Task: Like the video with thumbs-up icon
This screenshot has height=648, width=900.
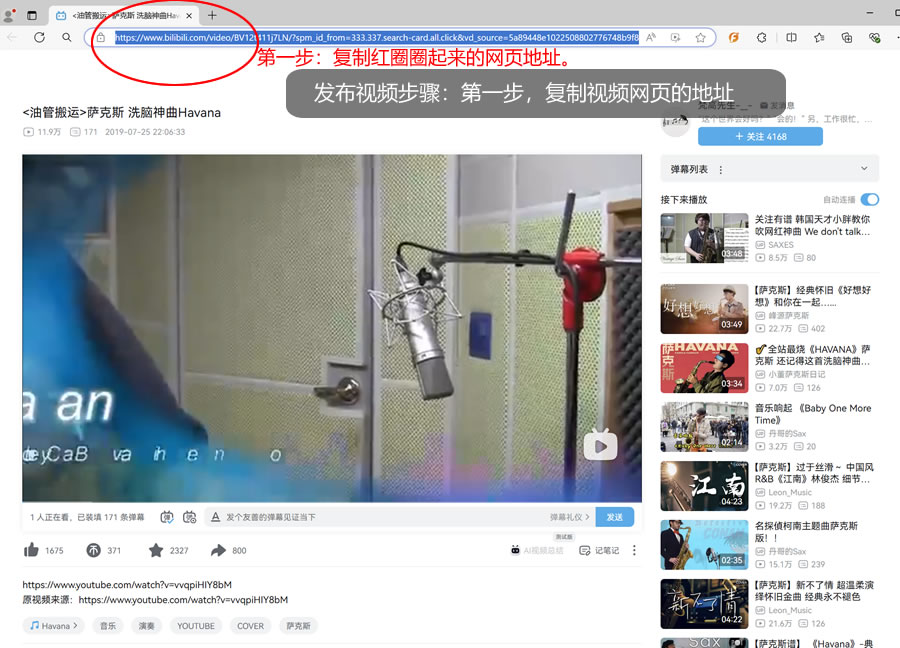Action: pyautogui.click(x=31, y=550)
